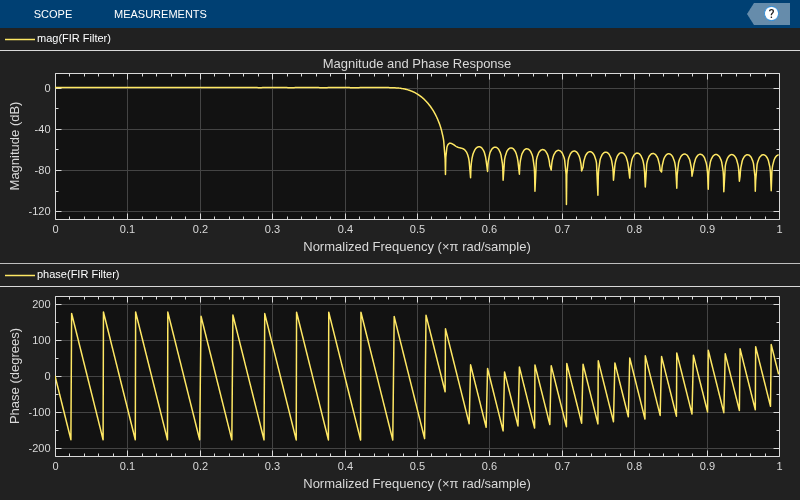Click the Phase (degrees) y-axis label

click(x=15, y=376)
